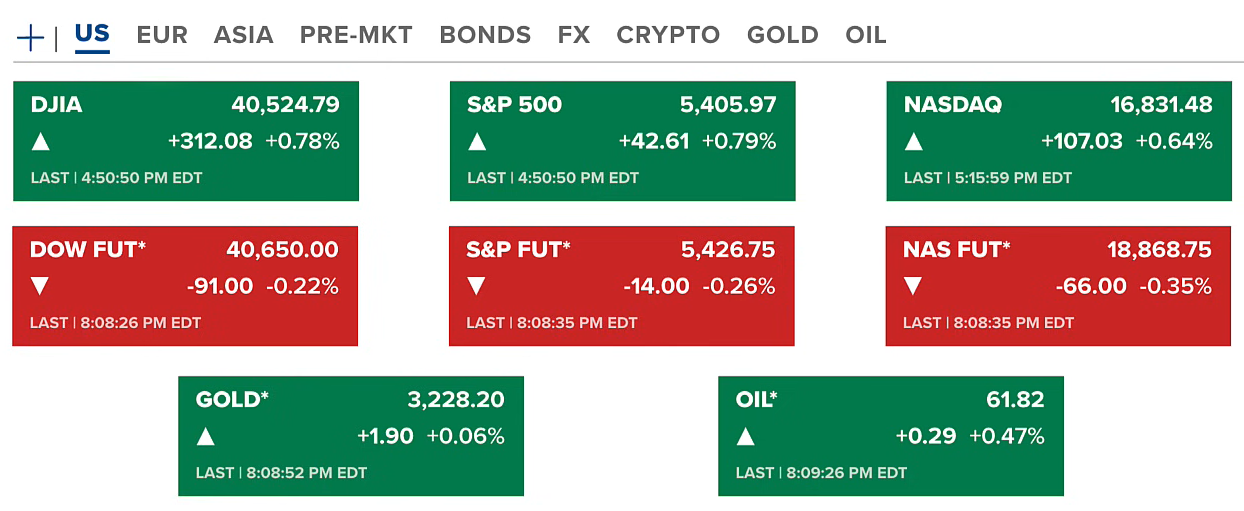
Task: Open the DJIA quote name link
Action: click(57, 105)
